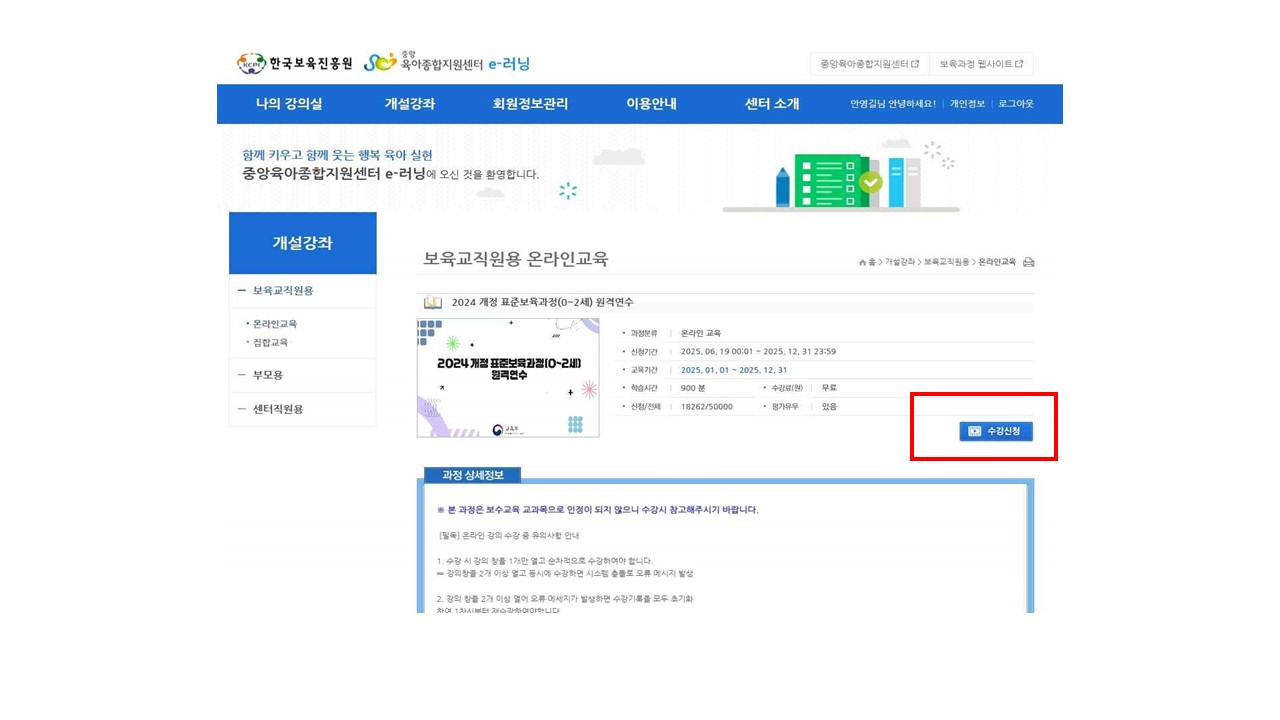Open the 중앙육아종합지원센터 external site link
Viewport: 1280px width, 720px height.
(x=869, y=64)
